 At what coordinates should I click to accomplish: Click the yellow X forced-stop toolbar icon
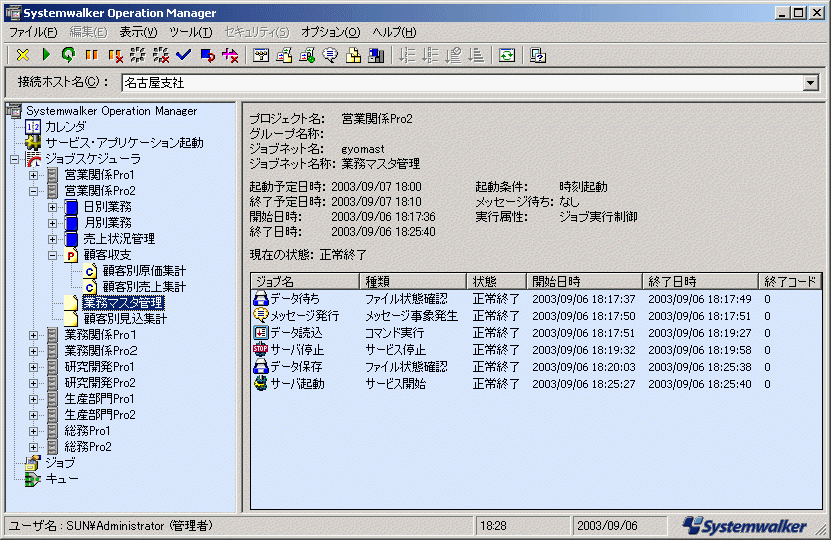[22, 55]
